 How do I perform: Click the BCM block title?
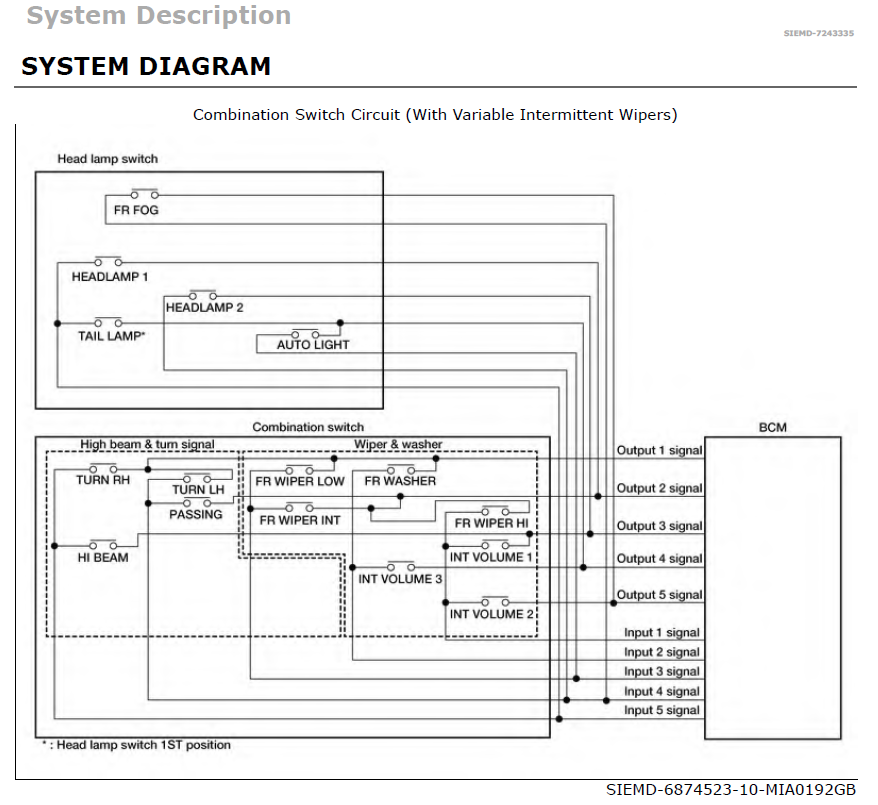[x=772, y=427]
